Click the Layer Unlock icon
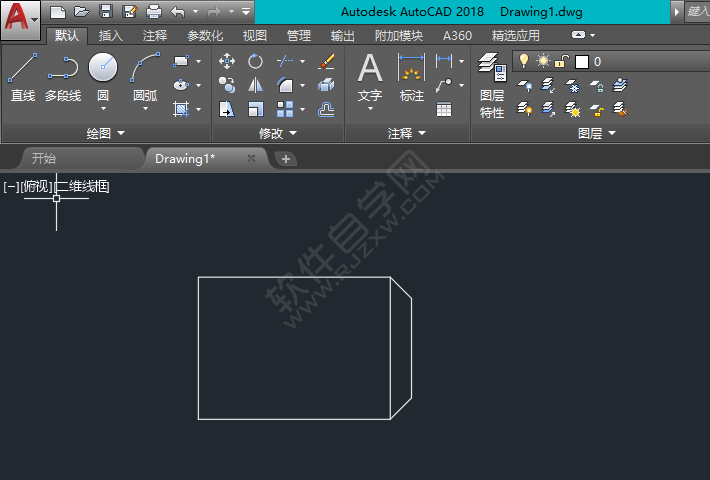Screen dimensions: 710x480 pos(597,109)
